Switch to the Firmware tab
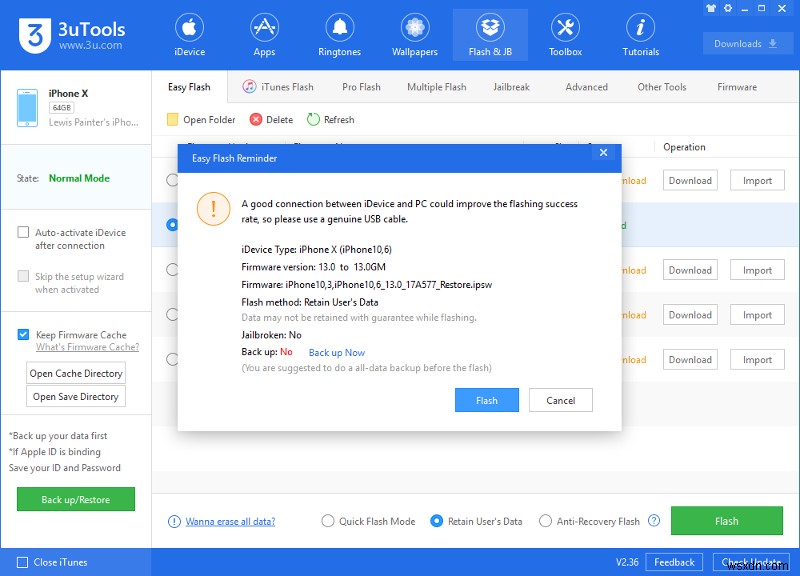Viewport: 800px width, 576px height. pyautogui.click(x=737, y=87)
